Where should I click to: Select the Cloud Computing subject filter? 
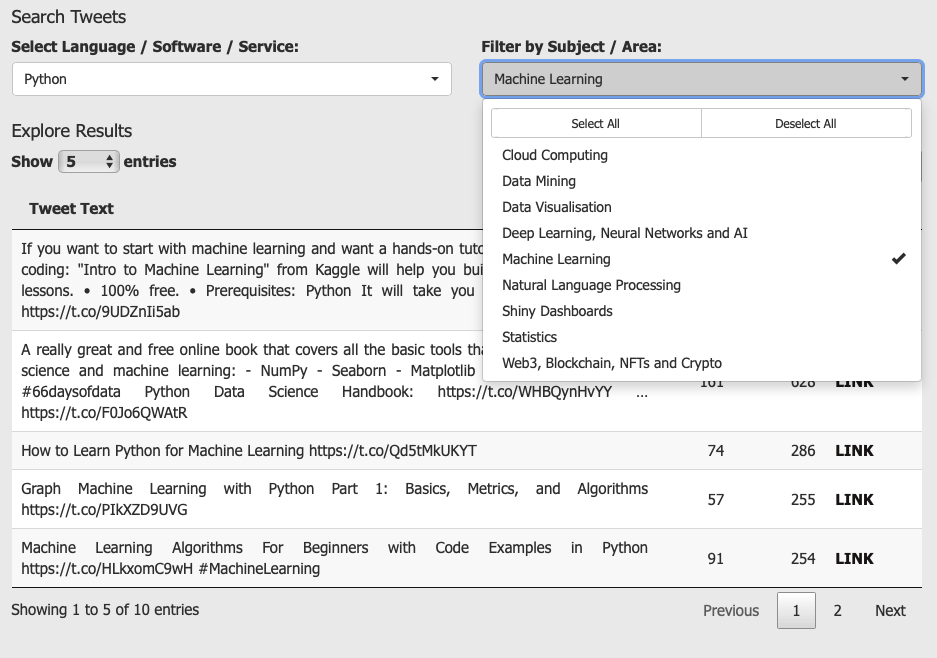click(x=554, y=155)
